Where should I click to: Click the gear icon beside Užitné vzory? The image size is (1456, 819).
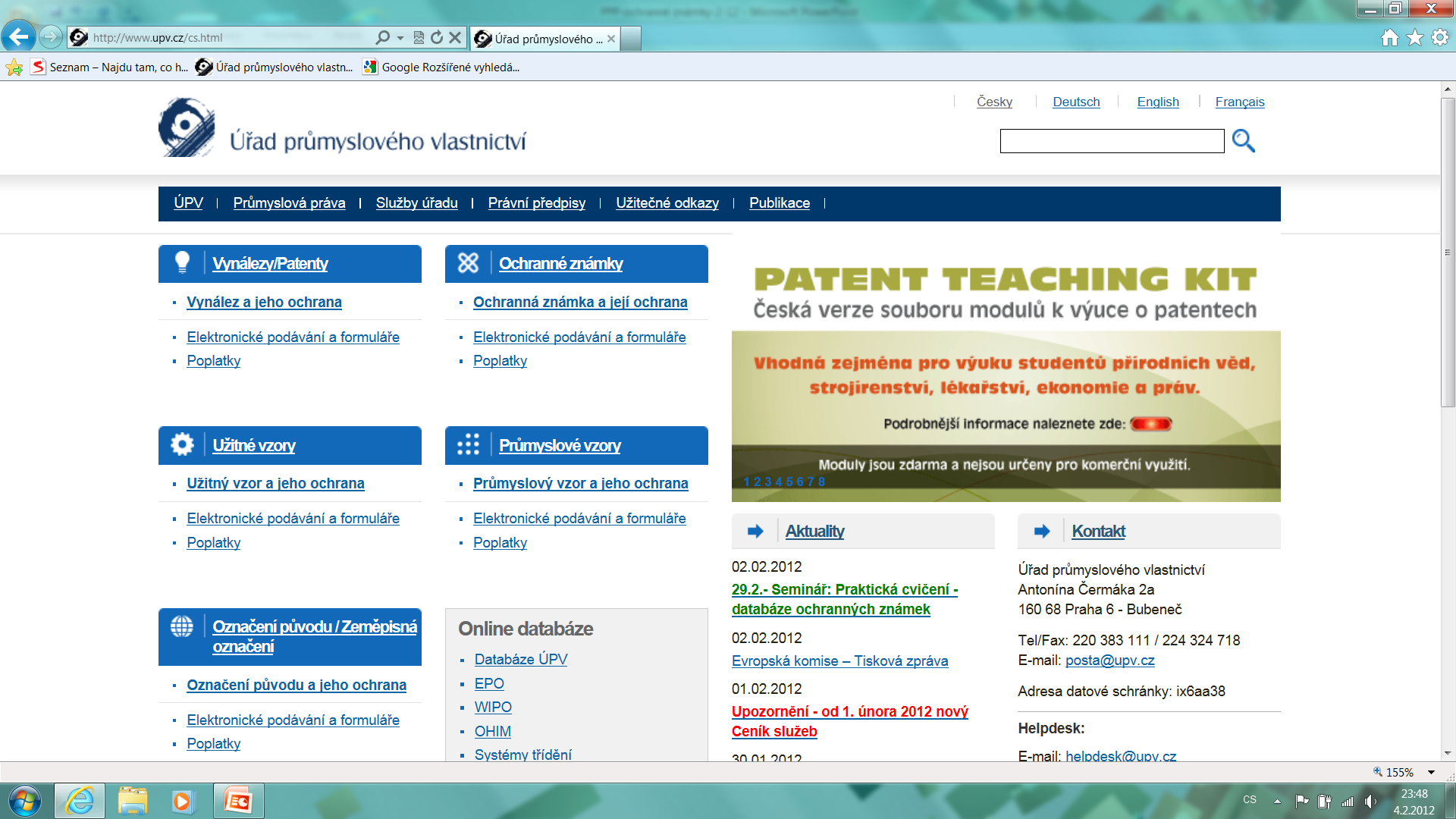[x=182, y=444]
